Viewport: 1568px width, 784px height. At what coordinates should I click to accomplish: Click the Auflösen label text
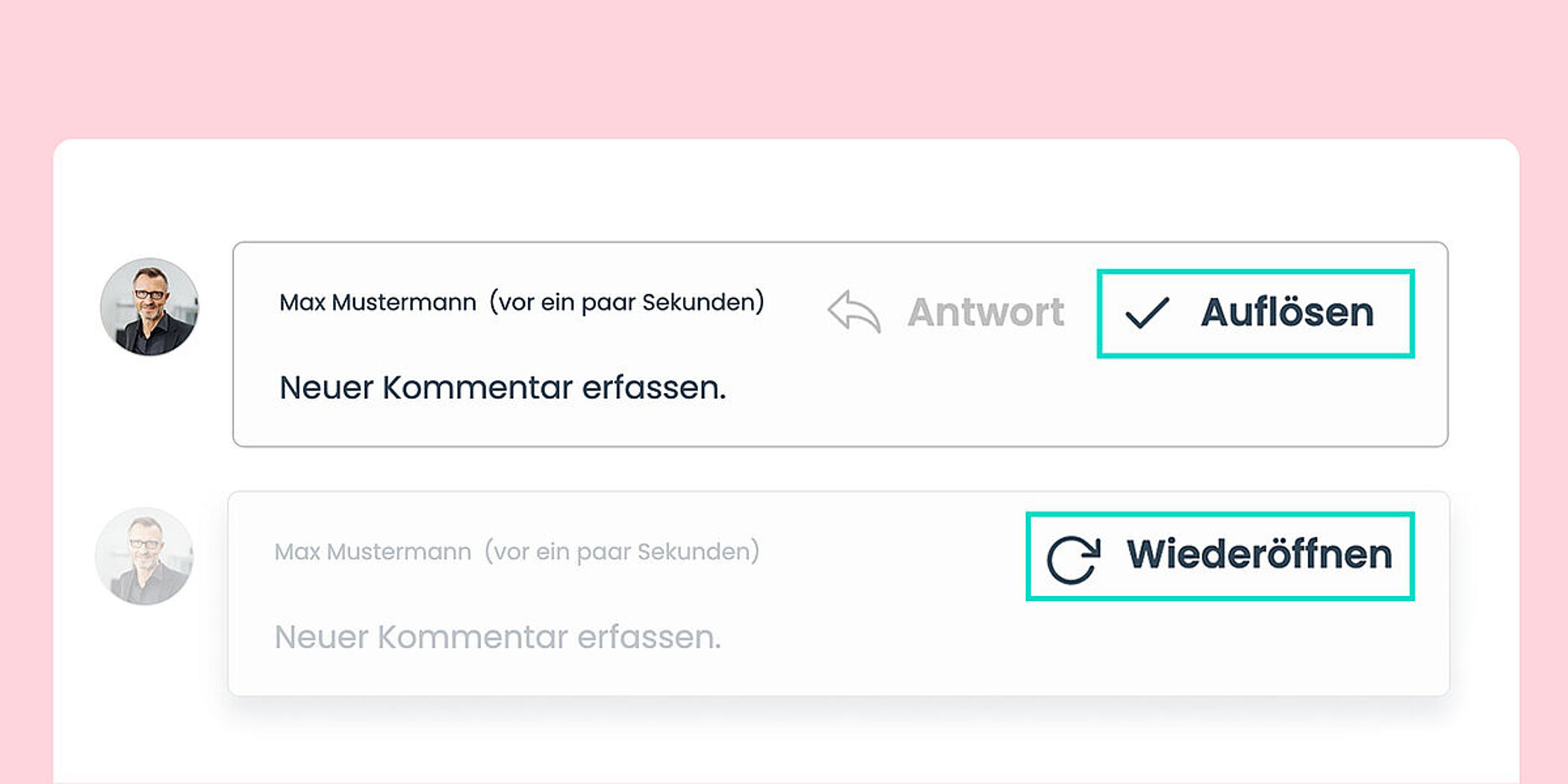(1287, 312)
